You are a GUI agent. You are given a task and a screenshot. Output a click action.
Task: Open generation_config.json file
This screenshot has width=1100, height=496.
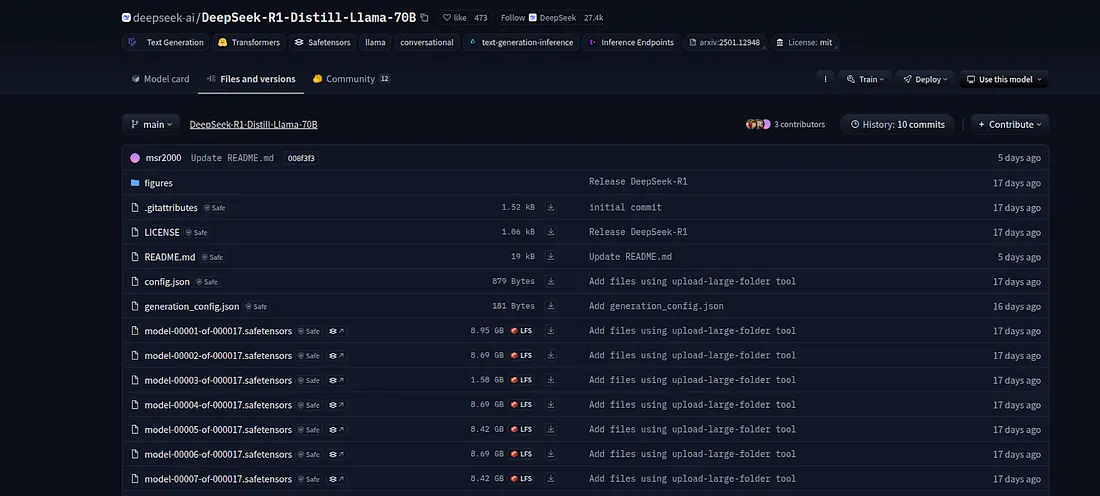click(x=192, y=306)
